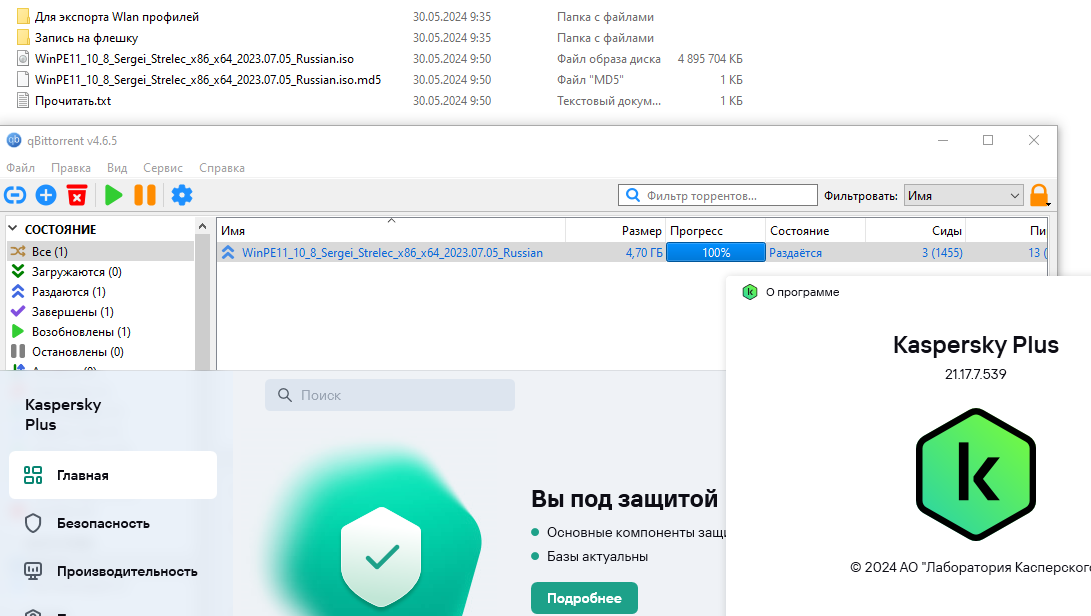
Task: Click the '4,70 ГБ' size cell
Action: click(x=644, y=253)
